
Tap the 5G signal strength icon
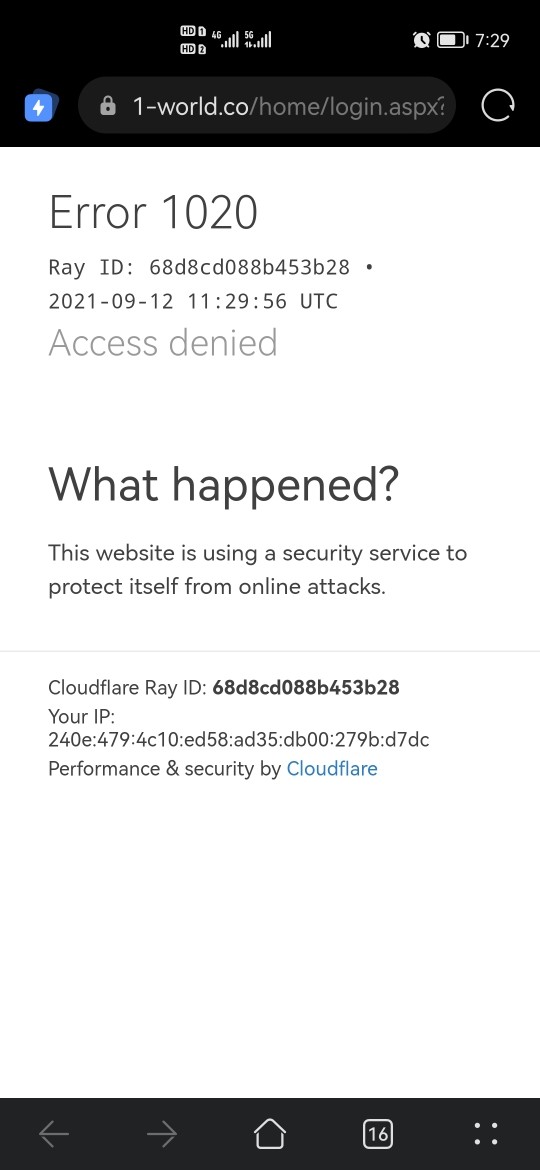click(257, 39)
